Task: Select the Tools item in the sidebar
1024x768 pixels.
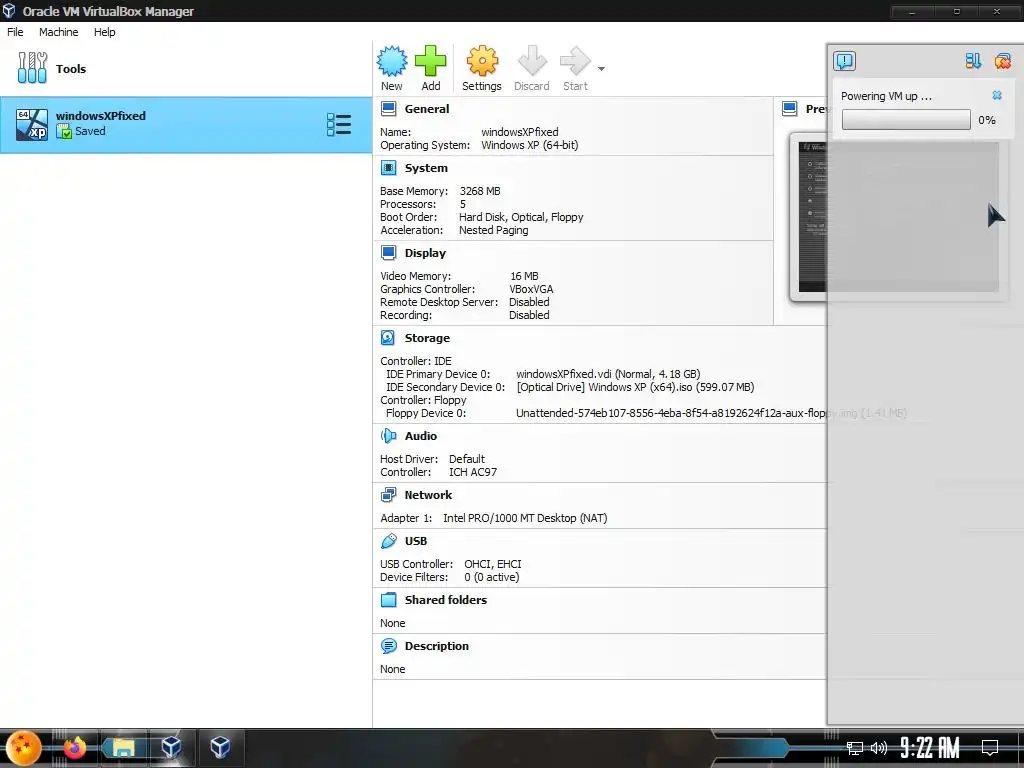Action: pyautogui.click(x=186, y=69)
